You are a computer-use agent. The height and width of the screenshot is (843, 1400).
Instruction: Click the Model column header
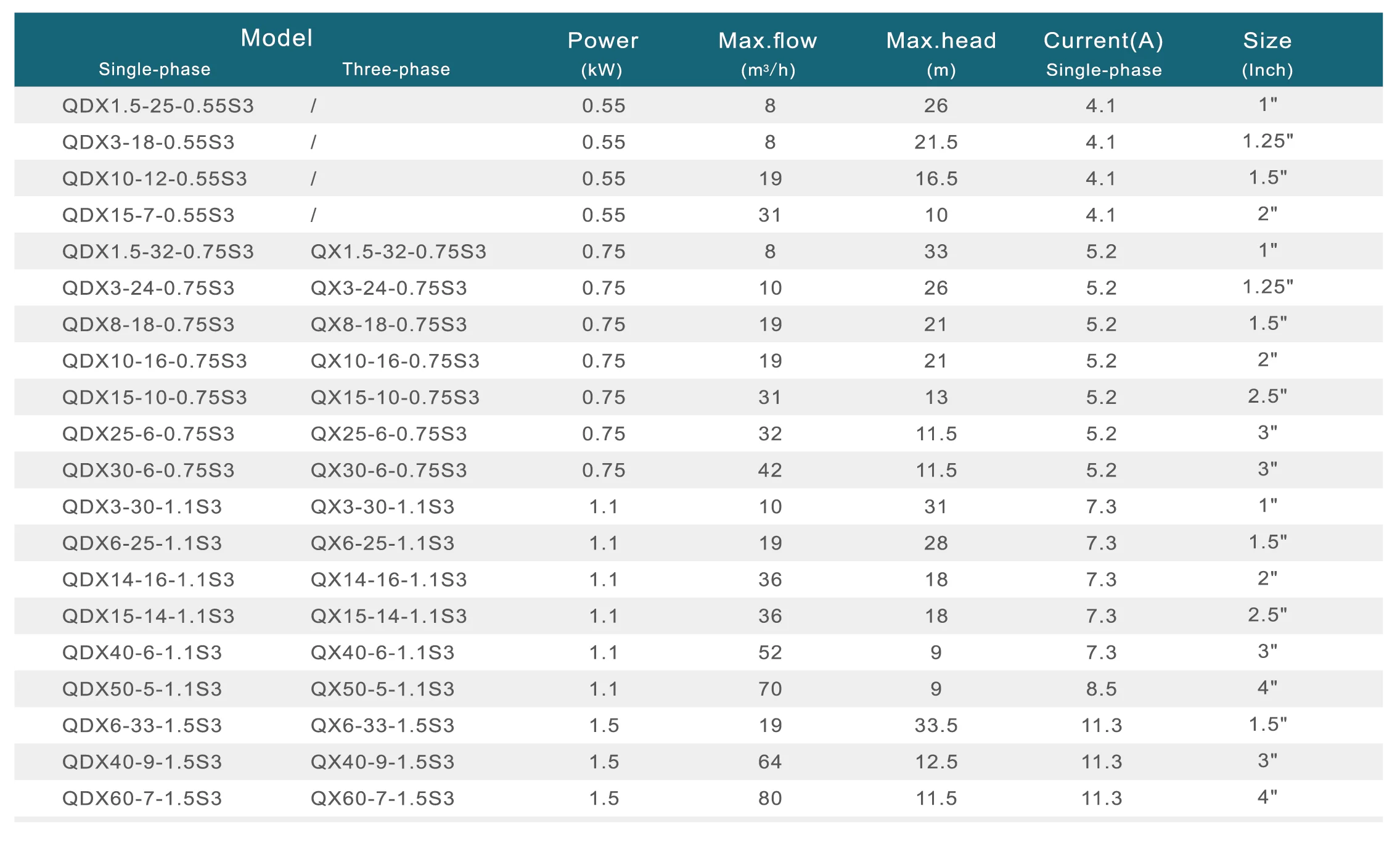pos(277,38)
